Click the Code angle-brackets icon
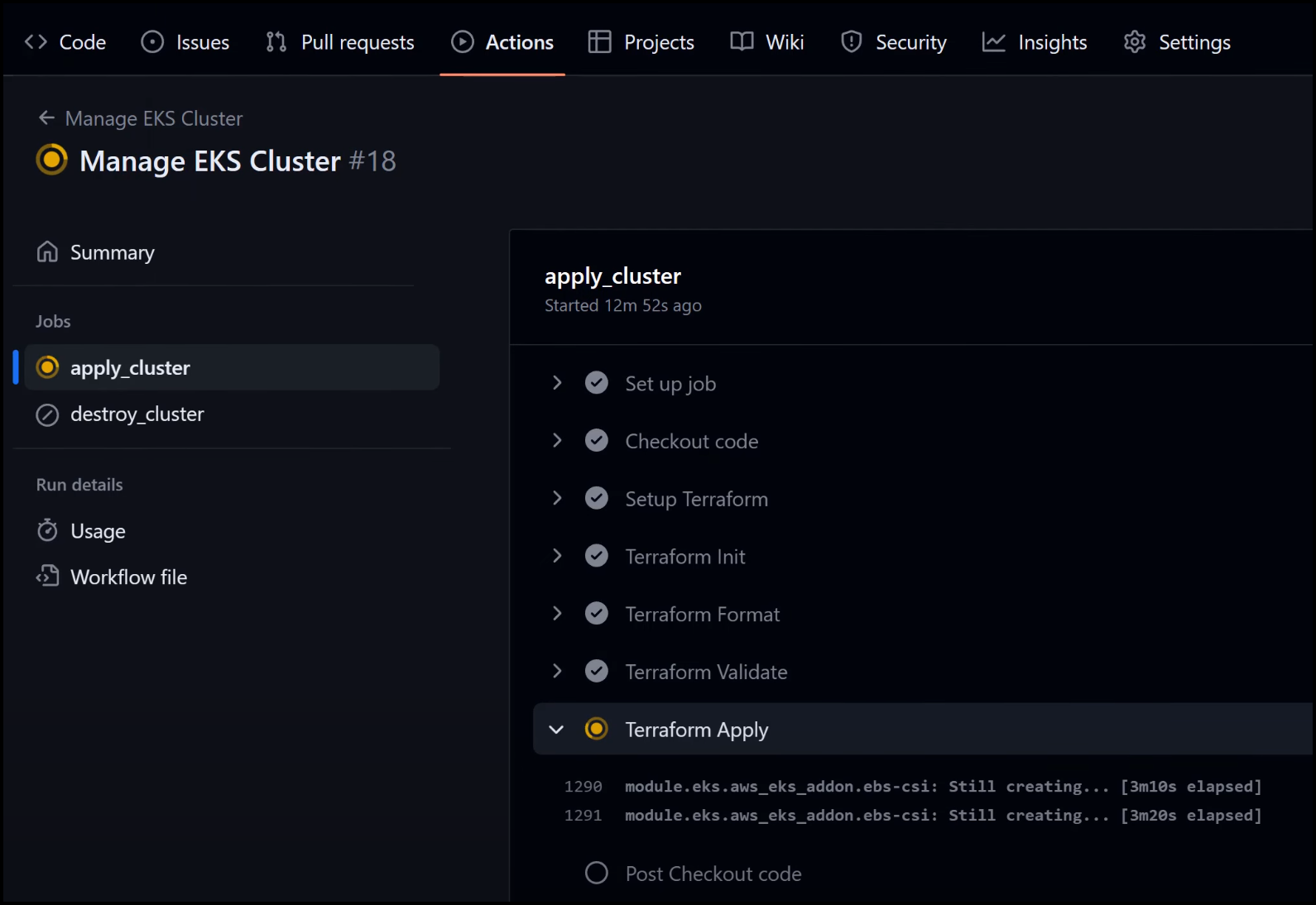 [x=36, y=41]
